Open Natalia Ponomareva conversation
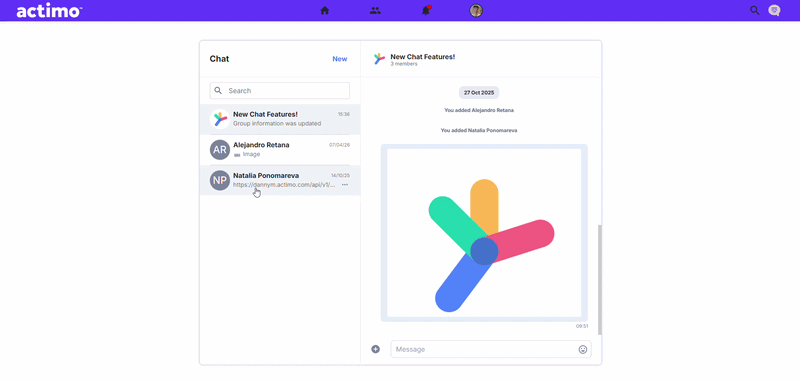Image resolution: width=800 pixels, height=381 pixels. [280, 180]
